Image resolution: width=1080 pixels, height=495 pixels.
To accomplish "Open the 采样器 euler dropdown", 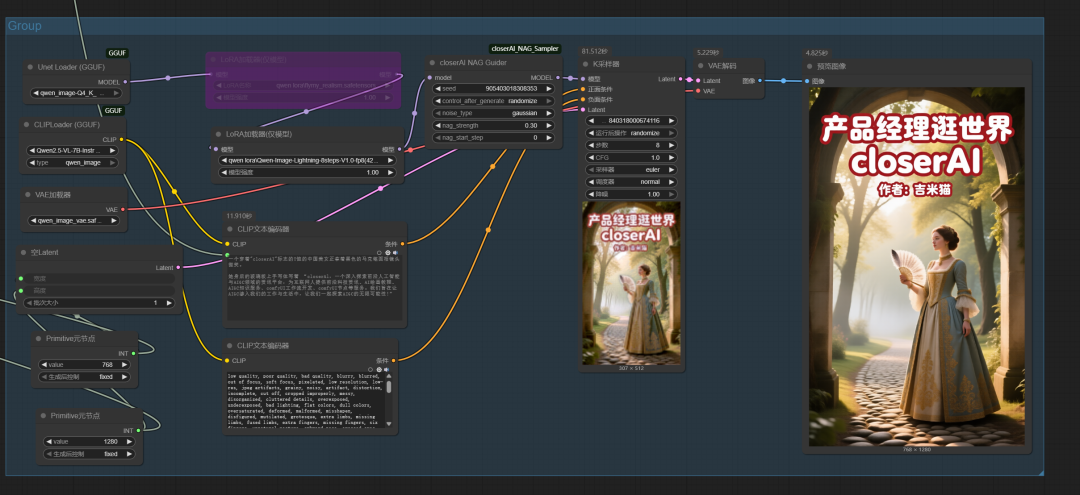I will (632, 169).
